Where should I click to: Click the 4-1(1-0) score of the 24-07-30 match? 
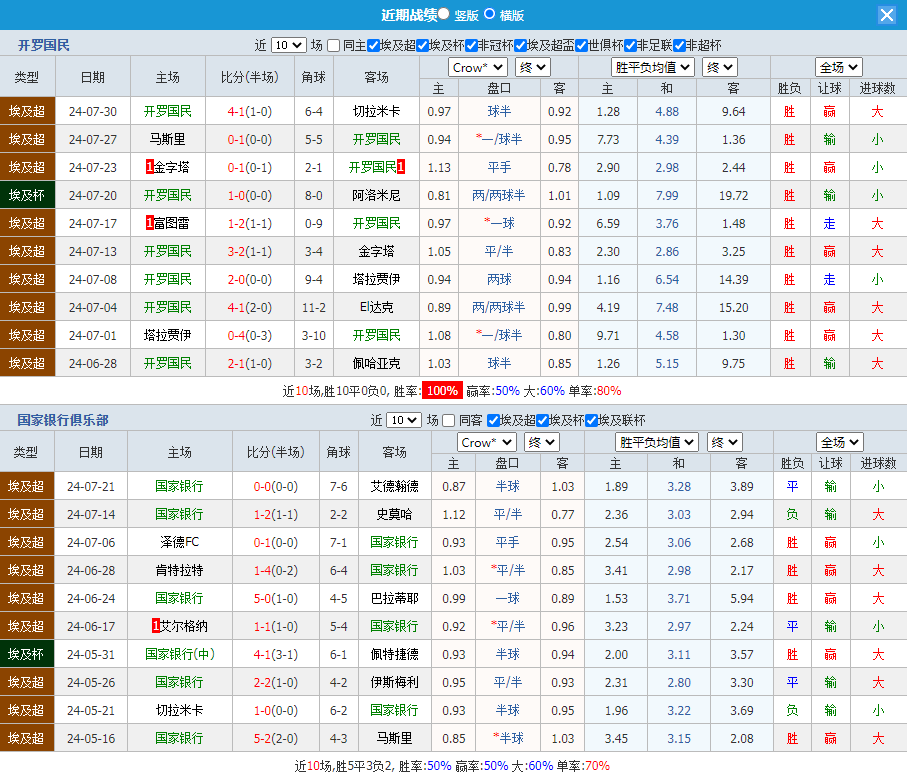coord(249,111)
